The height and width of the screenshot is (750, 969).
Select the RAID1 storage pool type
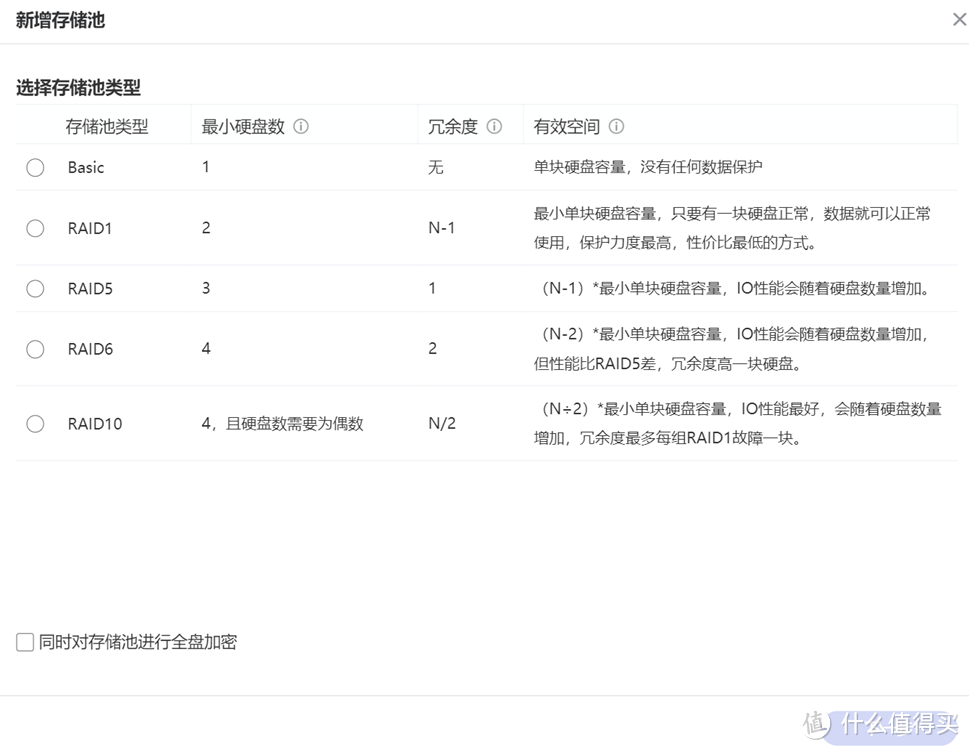coord(35,228)
